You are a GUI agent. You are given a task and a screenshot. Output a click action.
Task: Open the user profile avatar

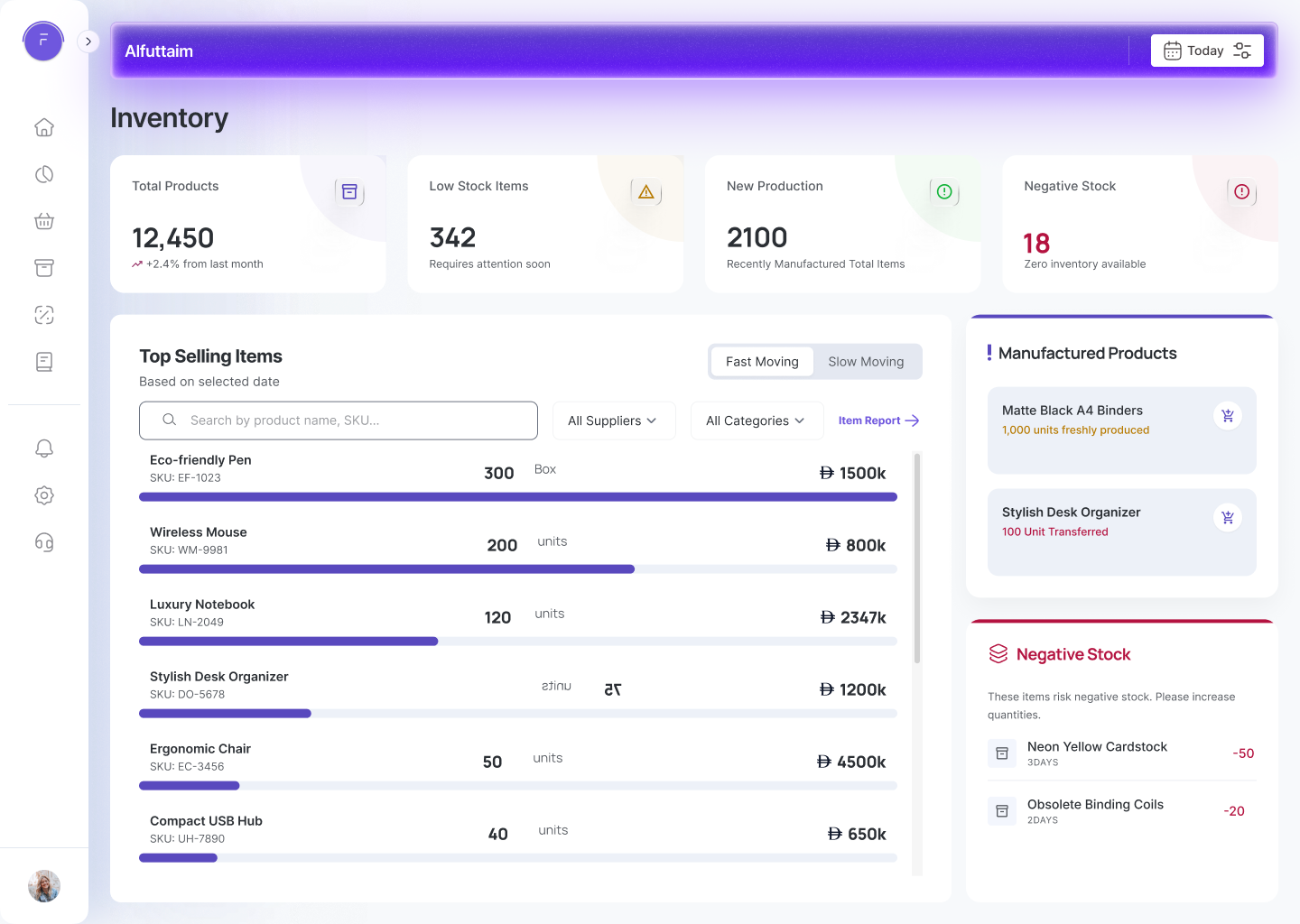tap(44, 886)
